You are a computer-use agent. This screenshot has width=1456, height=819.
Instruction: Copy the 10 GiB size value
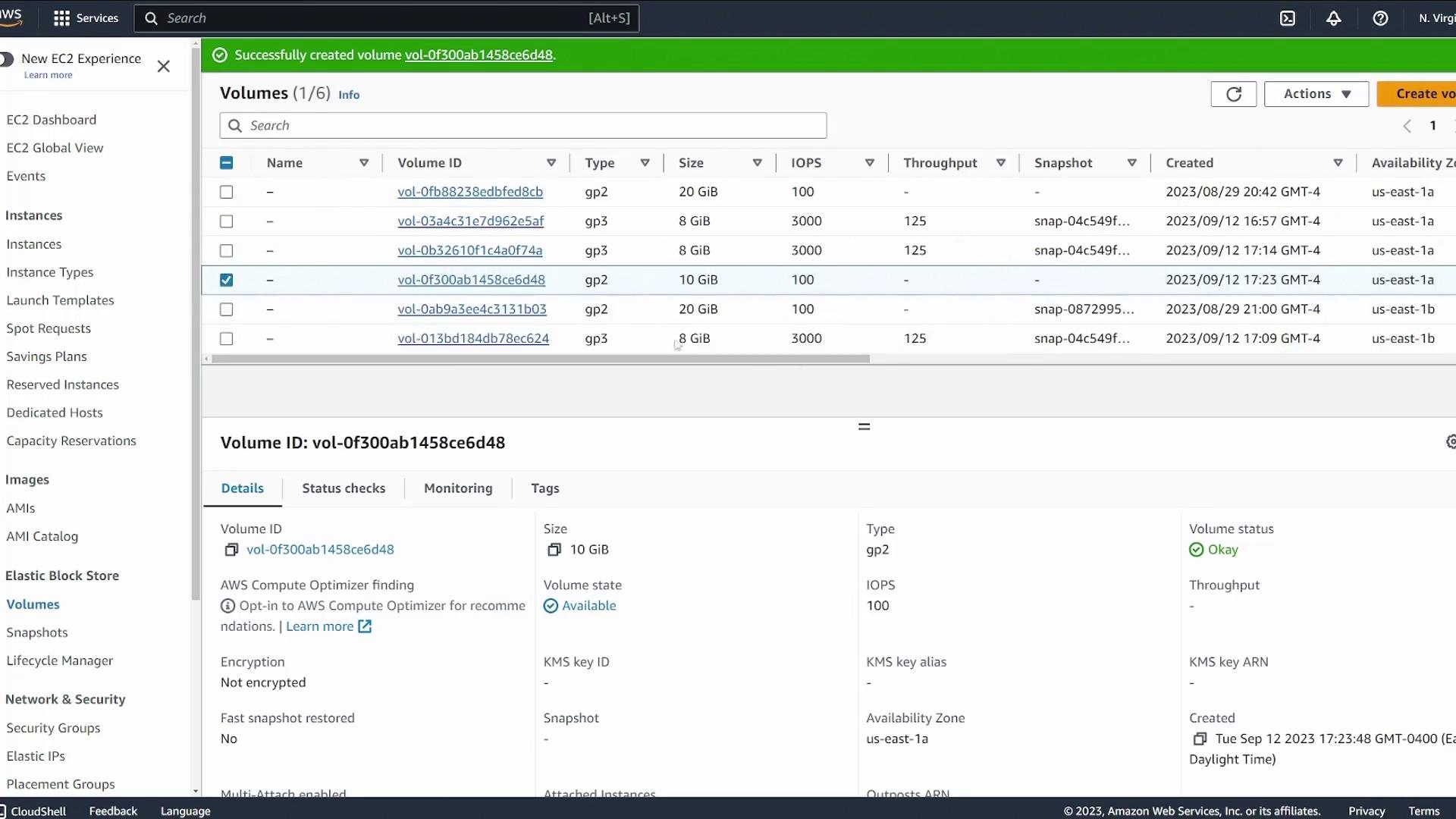[x=554, y=550]
